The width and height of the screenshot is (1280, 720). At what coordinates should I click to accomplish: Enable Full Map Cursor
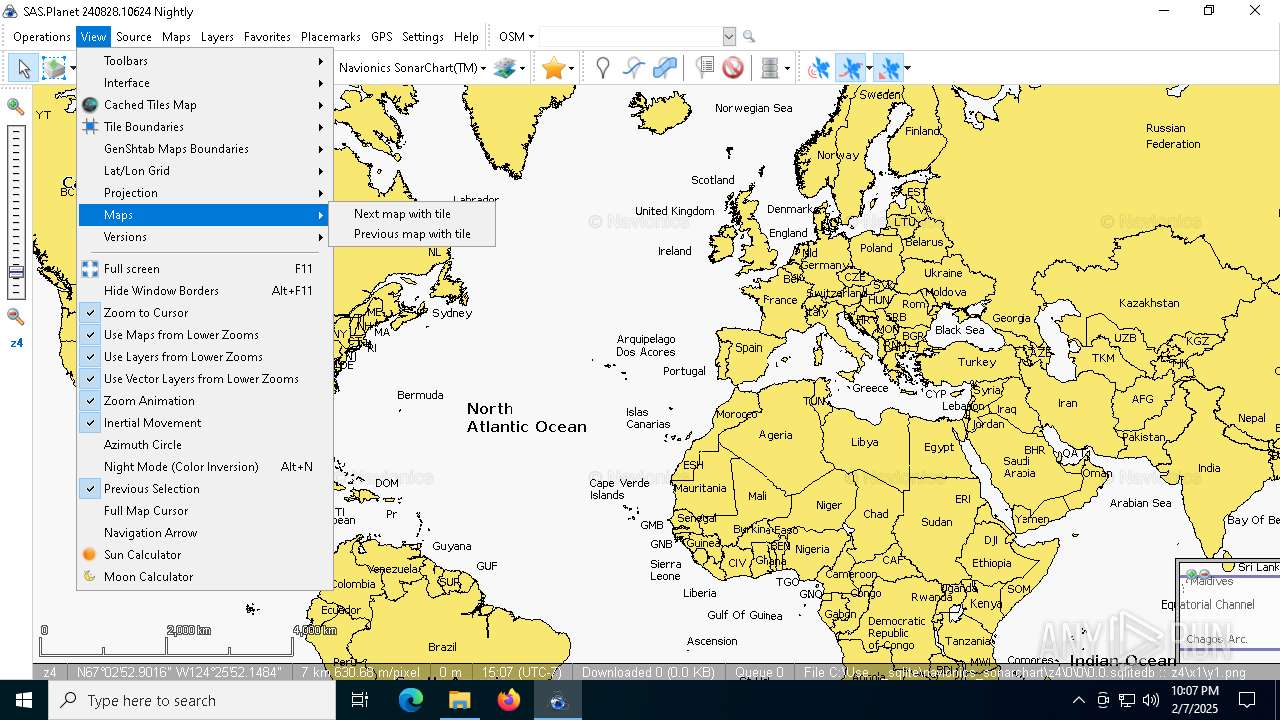coord(205,511)
